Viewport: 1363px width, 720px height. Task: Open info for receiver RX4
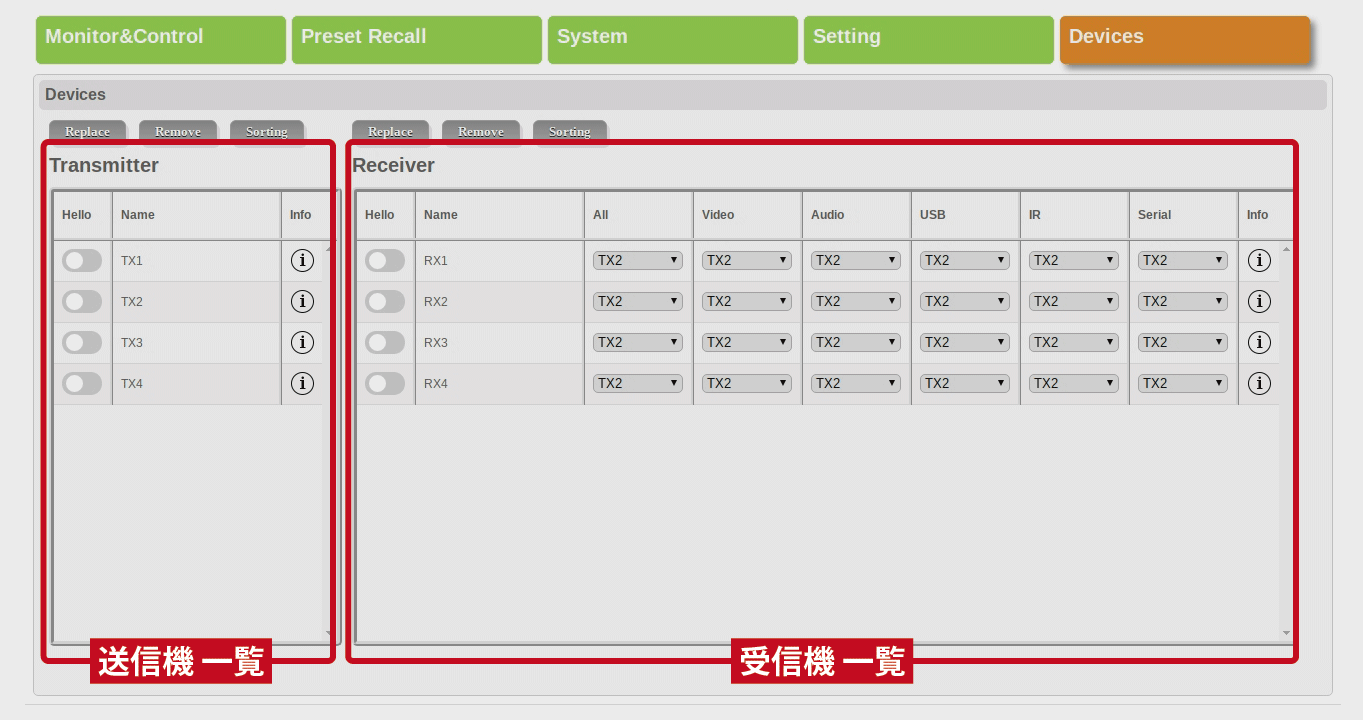(x=1259, y=383)
